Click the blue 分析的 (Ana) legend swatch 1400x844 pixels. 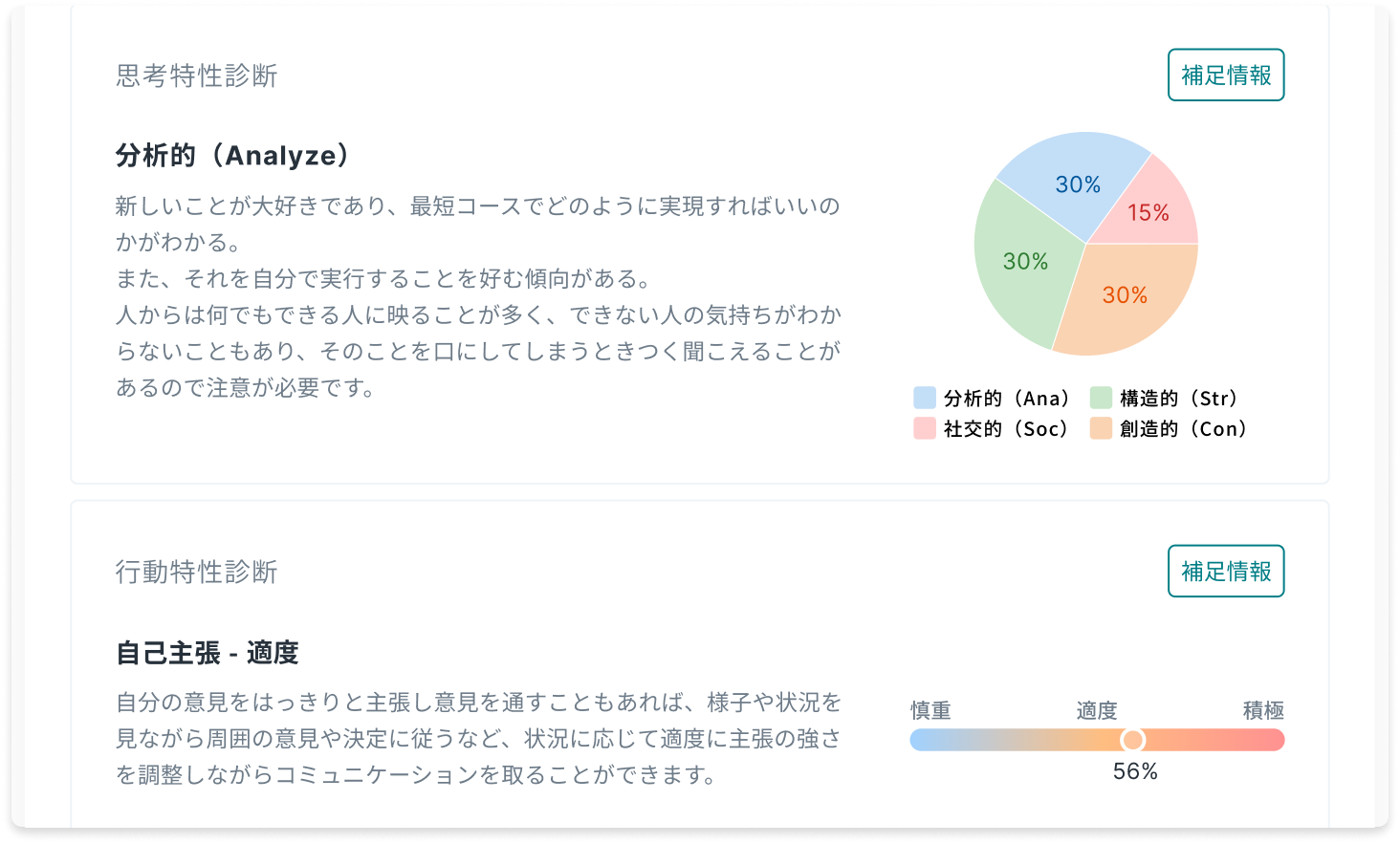point(925,398)
